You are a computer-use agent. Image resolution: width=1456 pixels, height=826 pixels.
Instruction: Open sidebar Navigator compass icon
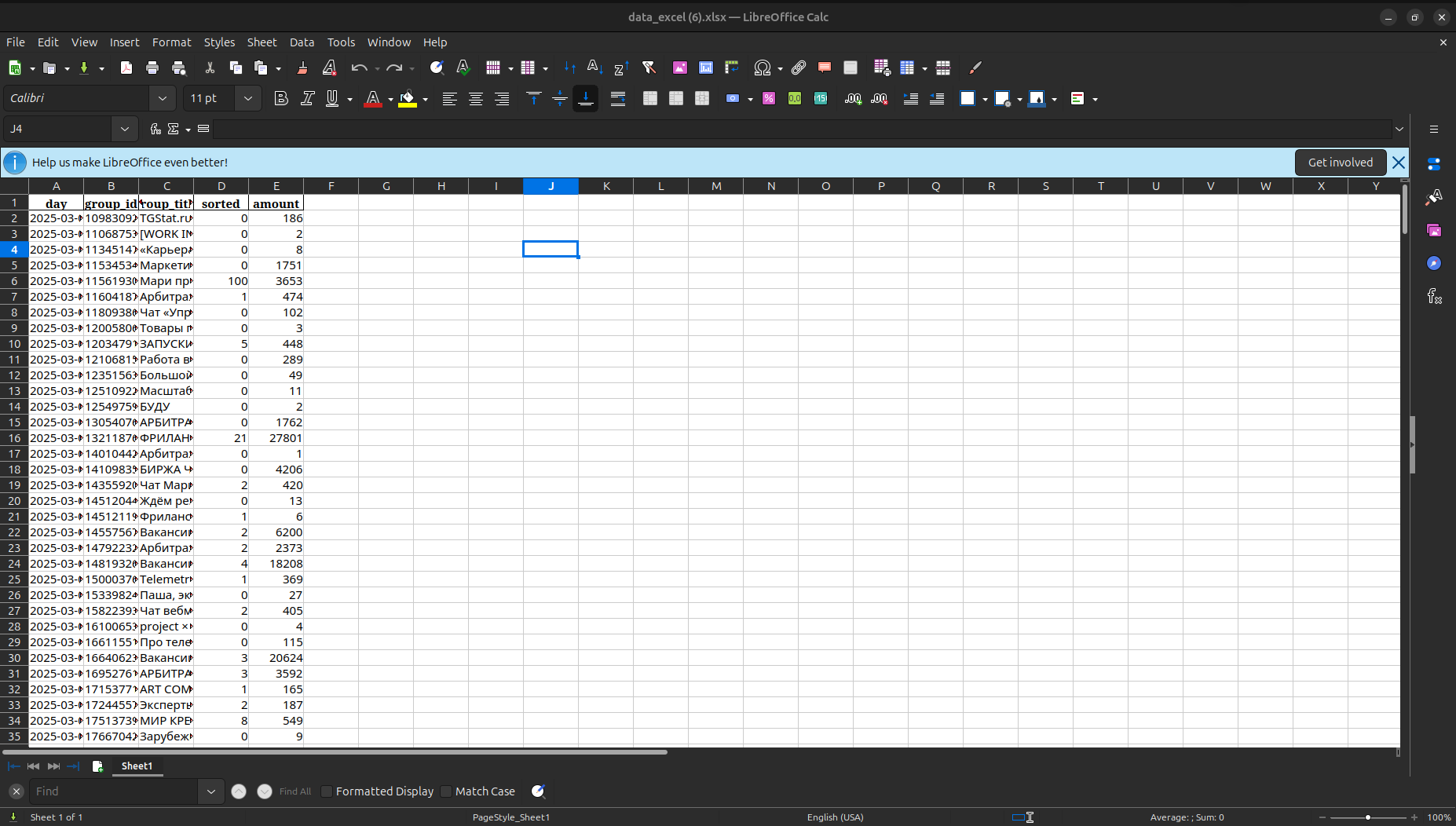click(1434, 263)
